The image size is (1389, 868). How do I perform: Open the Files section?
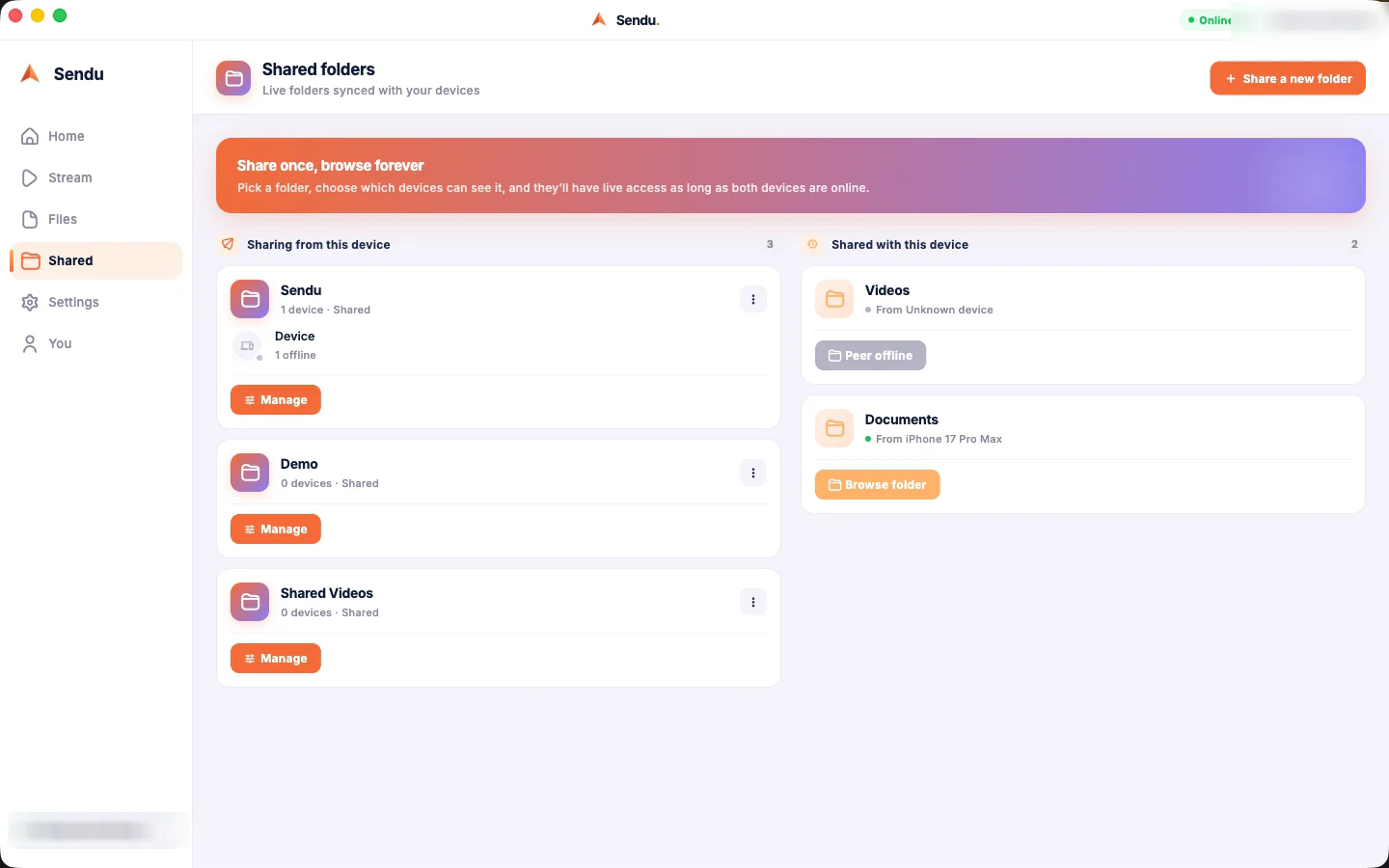pyautogui.click(x=95, y=219)
